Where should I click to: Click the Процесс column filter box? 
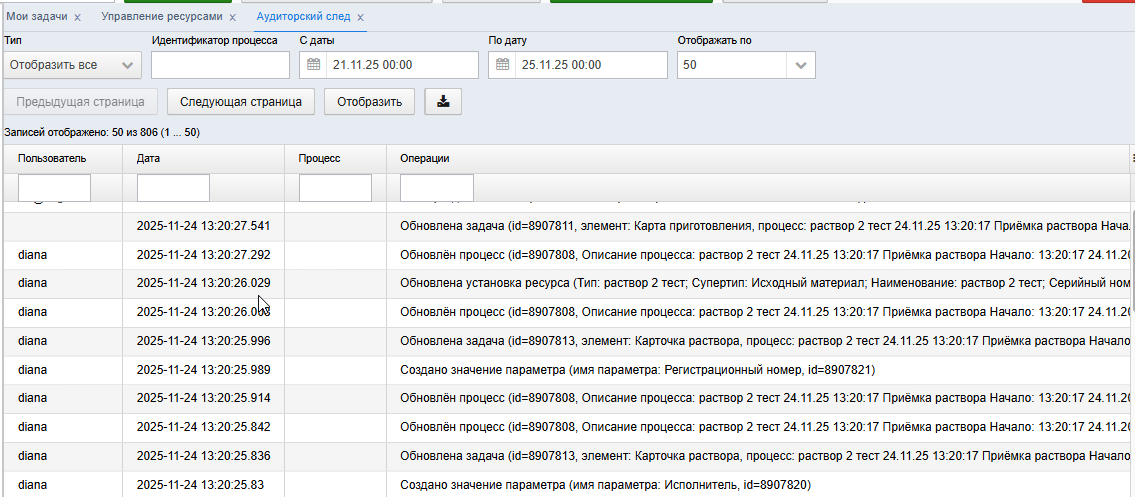[335, 187]
